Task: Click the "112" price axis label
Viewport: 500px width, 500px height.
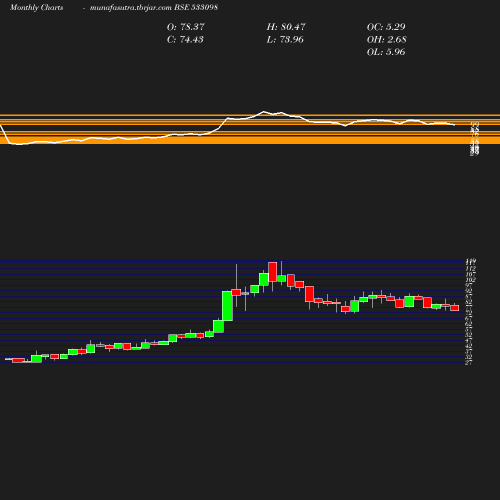Action: point(471,269)
